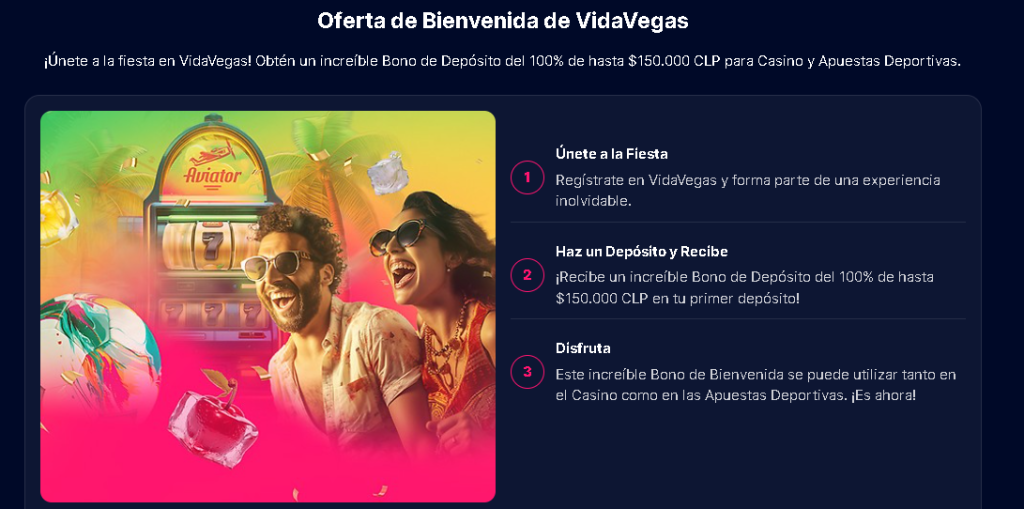The image size is (1024, 509).
Task: Click the step 1 circle icon
Action: point(527,177)
